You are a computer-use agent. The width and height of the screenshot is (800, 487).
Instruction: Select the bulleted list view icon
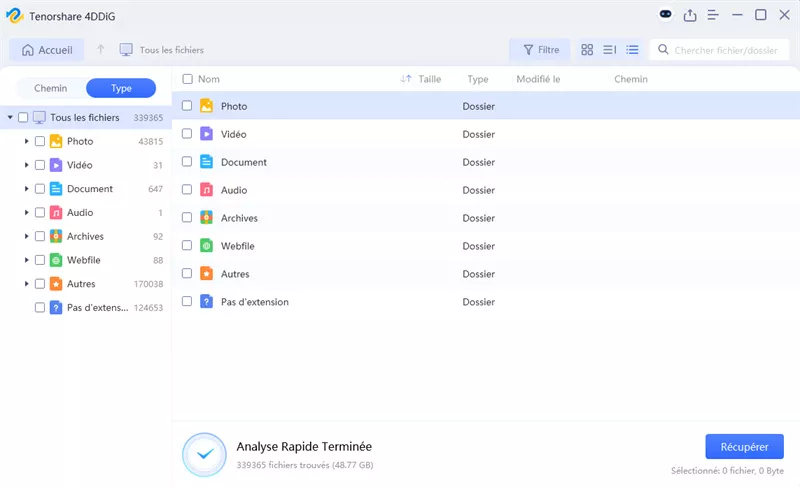pos(632,49)
